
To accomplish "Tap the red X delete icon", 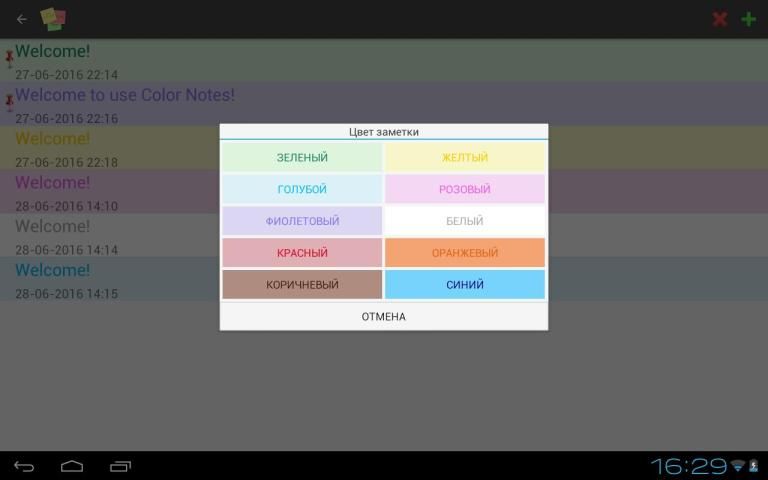I will 719,19.
